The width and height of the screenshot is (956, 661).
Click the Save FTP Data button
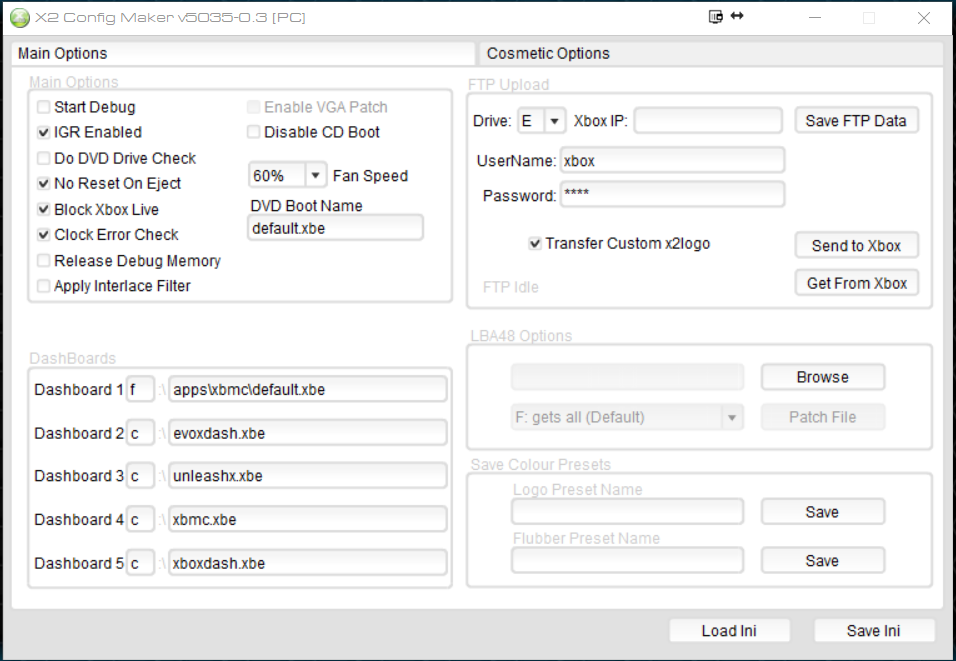pos(857,121)
